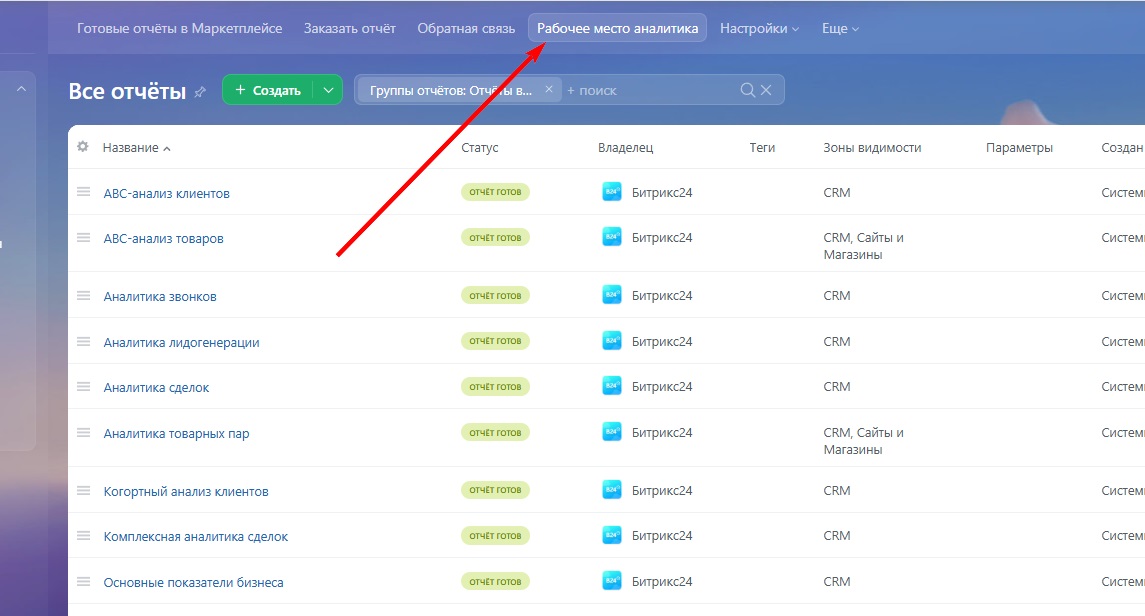1145x616 pixels.
Task: Go to Готовые отчёты в Маркетплейсе
Action: 179,29
